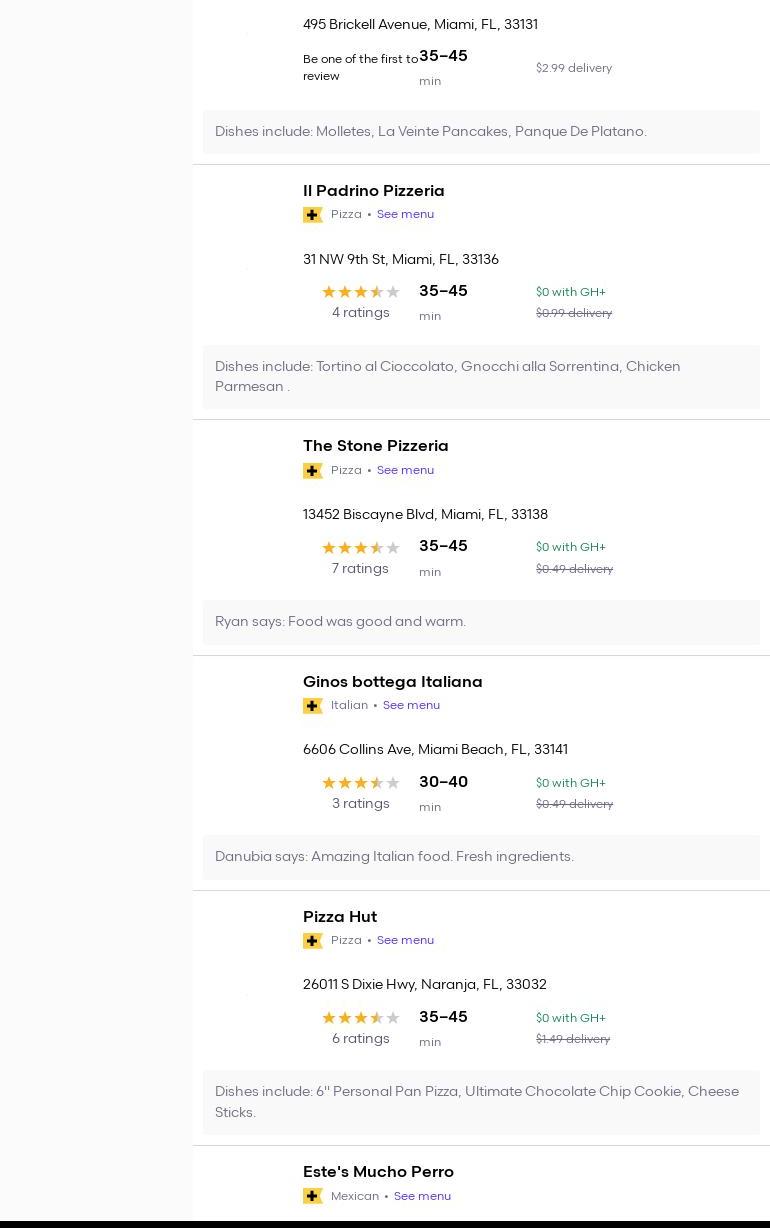770x1228 pixels.
Task: Open See menu link for Pizza Hut
Action: (x=405, y=940)
